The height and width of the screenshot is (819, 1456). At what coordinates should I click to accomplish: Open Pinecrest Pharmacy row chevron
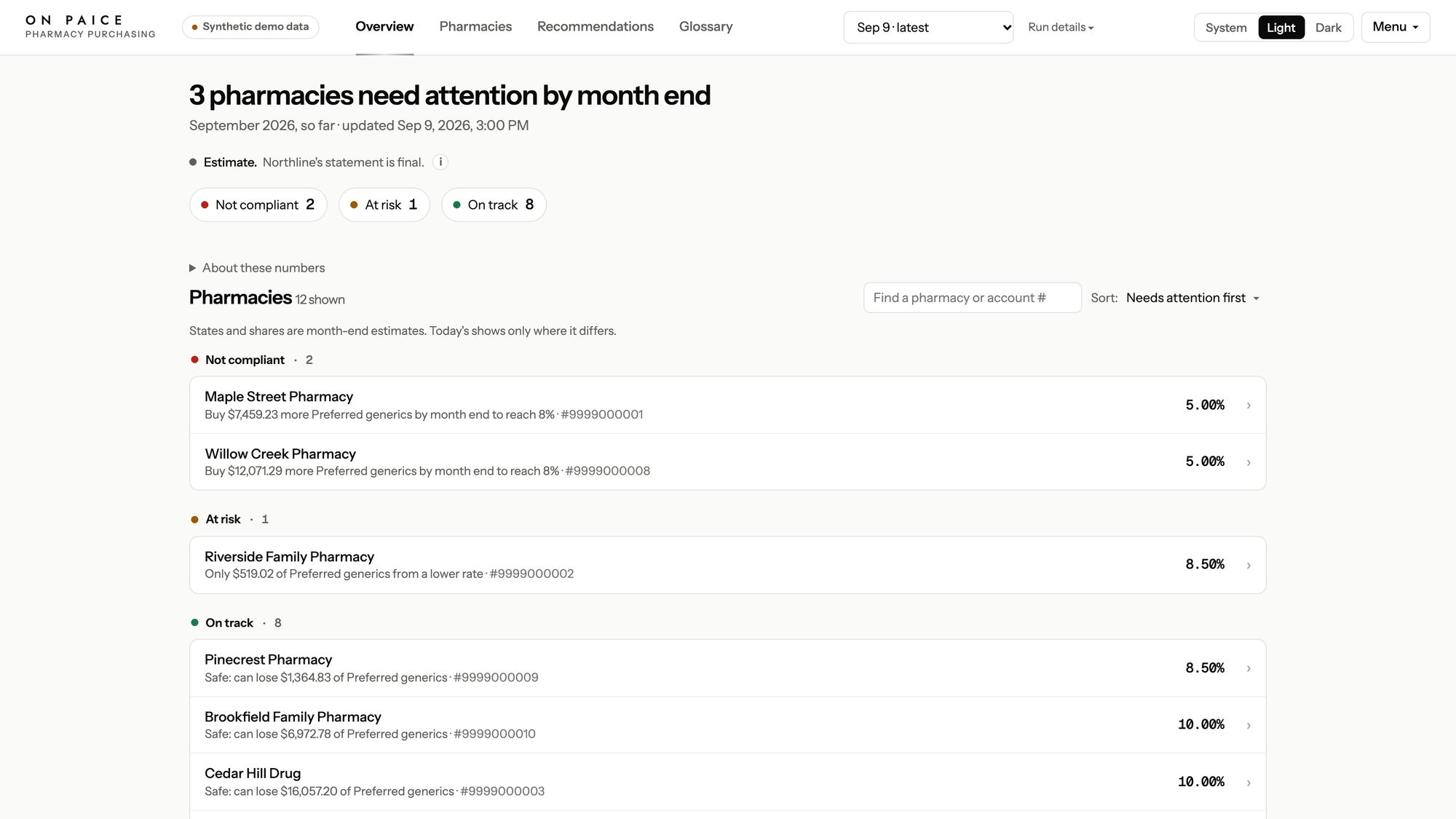tap(1249, 668)
